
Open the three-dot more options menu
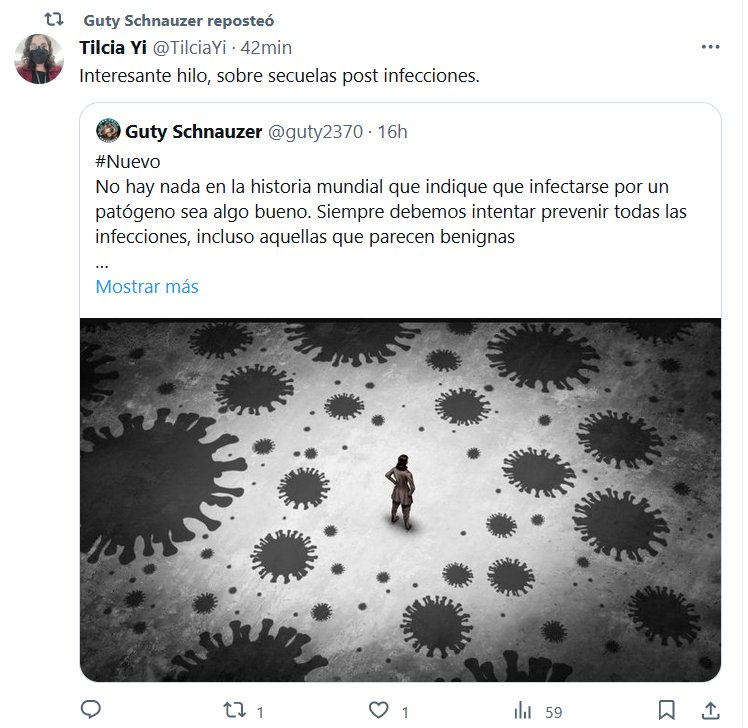(710, 47)
